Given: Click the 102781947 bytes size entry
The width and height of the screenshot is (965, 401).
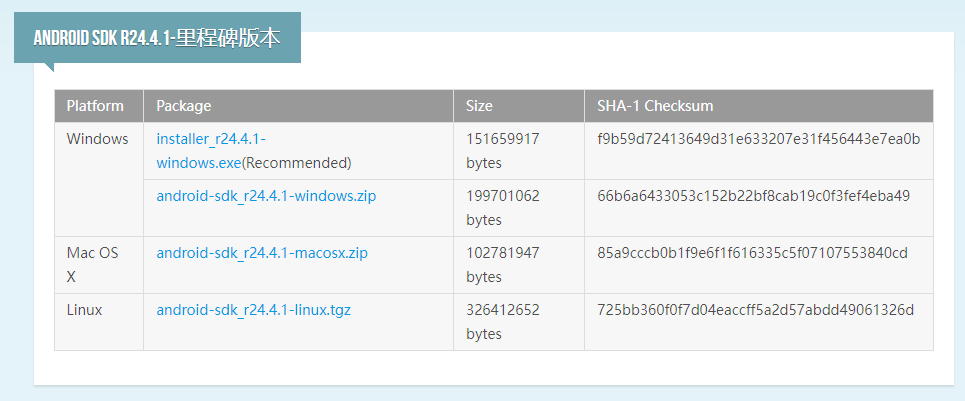Looking at the screenshot, I should [x=502, y=264].
